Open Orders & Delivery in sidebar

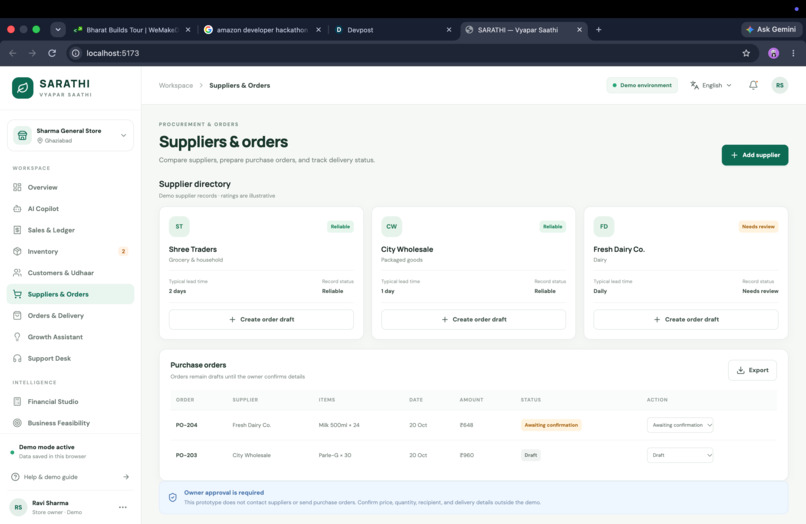click(x=70, y=316)
